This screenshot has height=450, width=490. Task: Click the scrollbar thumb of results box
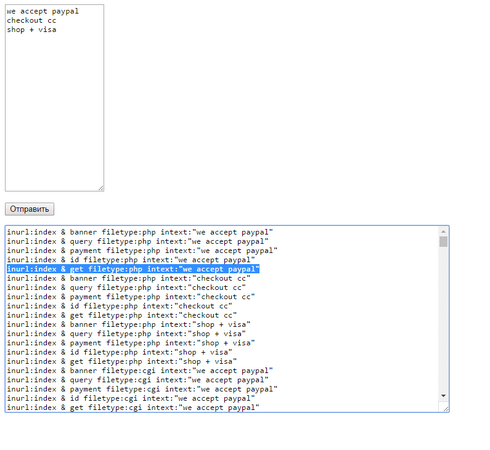tap(443, 242)
